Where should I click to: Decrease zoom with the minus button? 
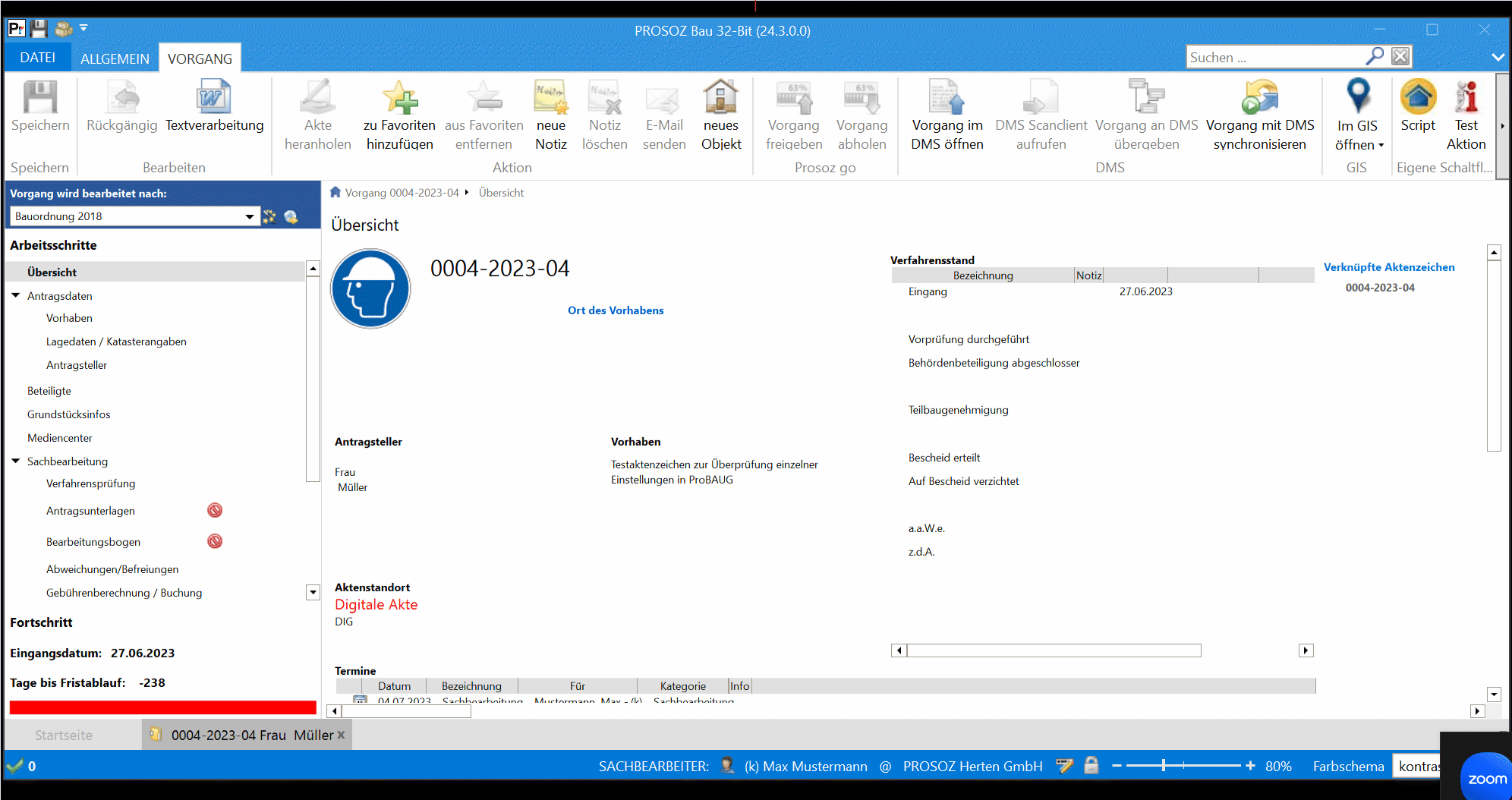tap(1117, 766)
